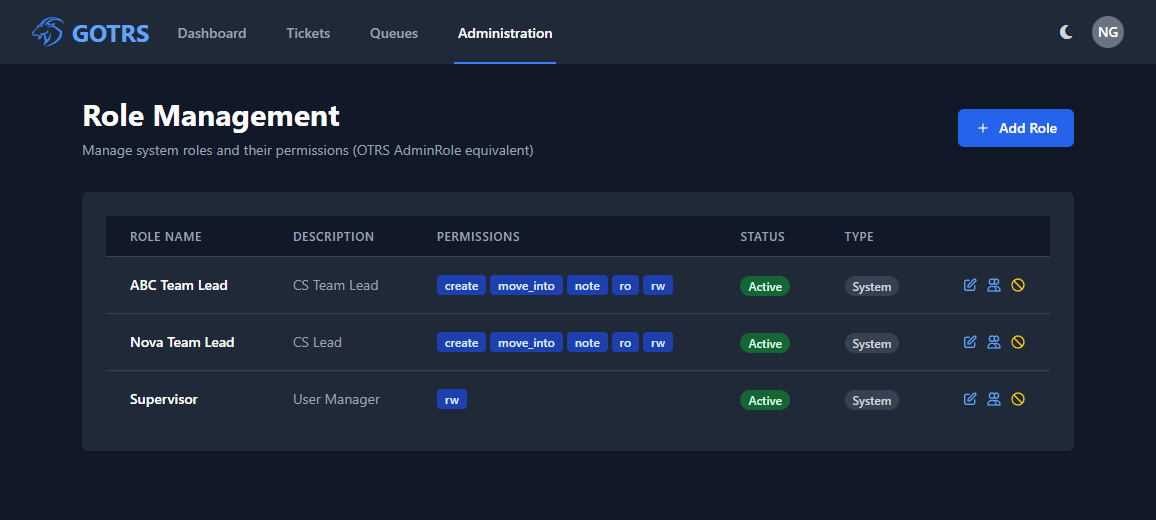The width and height of the screenshot is (1156, 520).
Task: Open the NG user avatar menu
Action: (1107, 32)
